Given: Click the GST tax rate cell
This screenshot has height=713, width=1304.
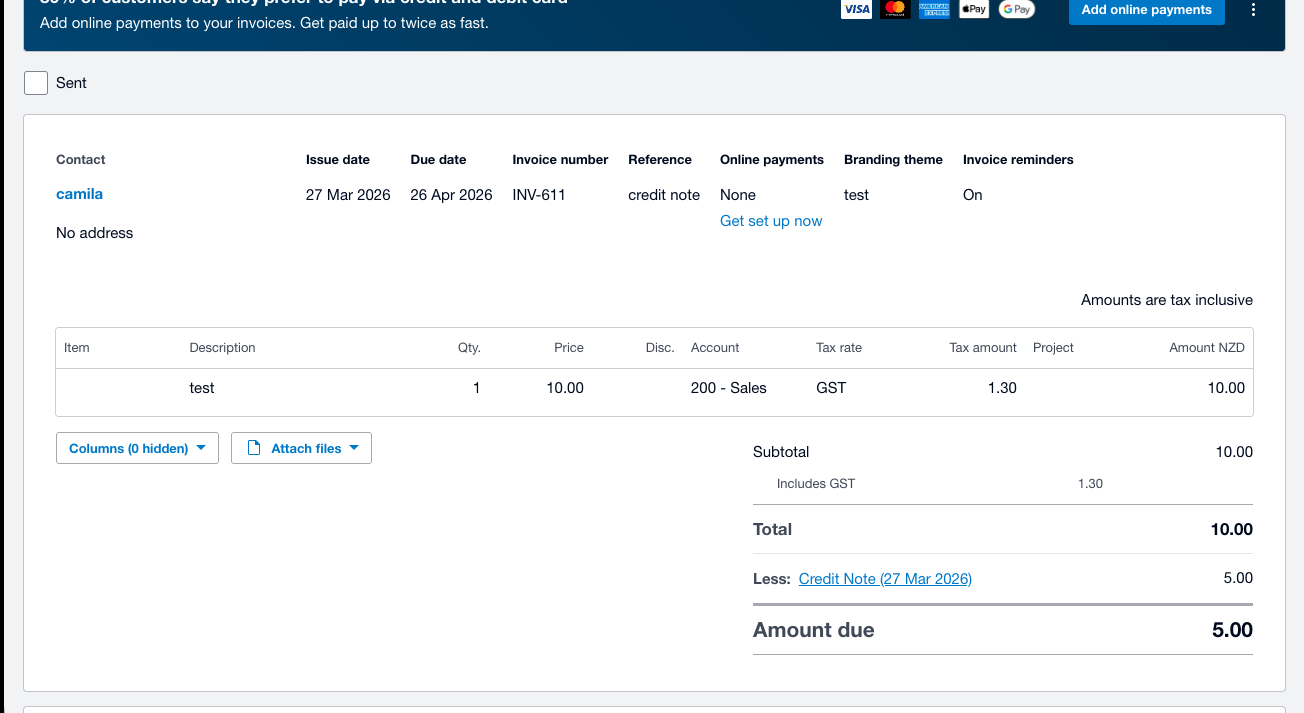Looking at the screenshot, I should click(830, 388).
